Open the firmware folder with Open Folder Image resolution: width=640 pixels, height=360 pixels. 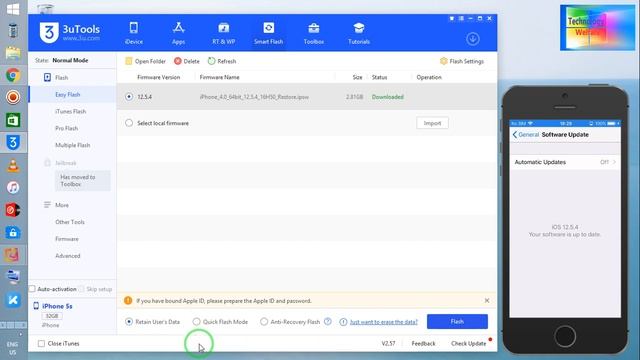(x=146, y=61)
